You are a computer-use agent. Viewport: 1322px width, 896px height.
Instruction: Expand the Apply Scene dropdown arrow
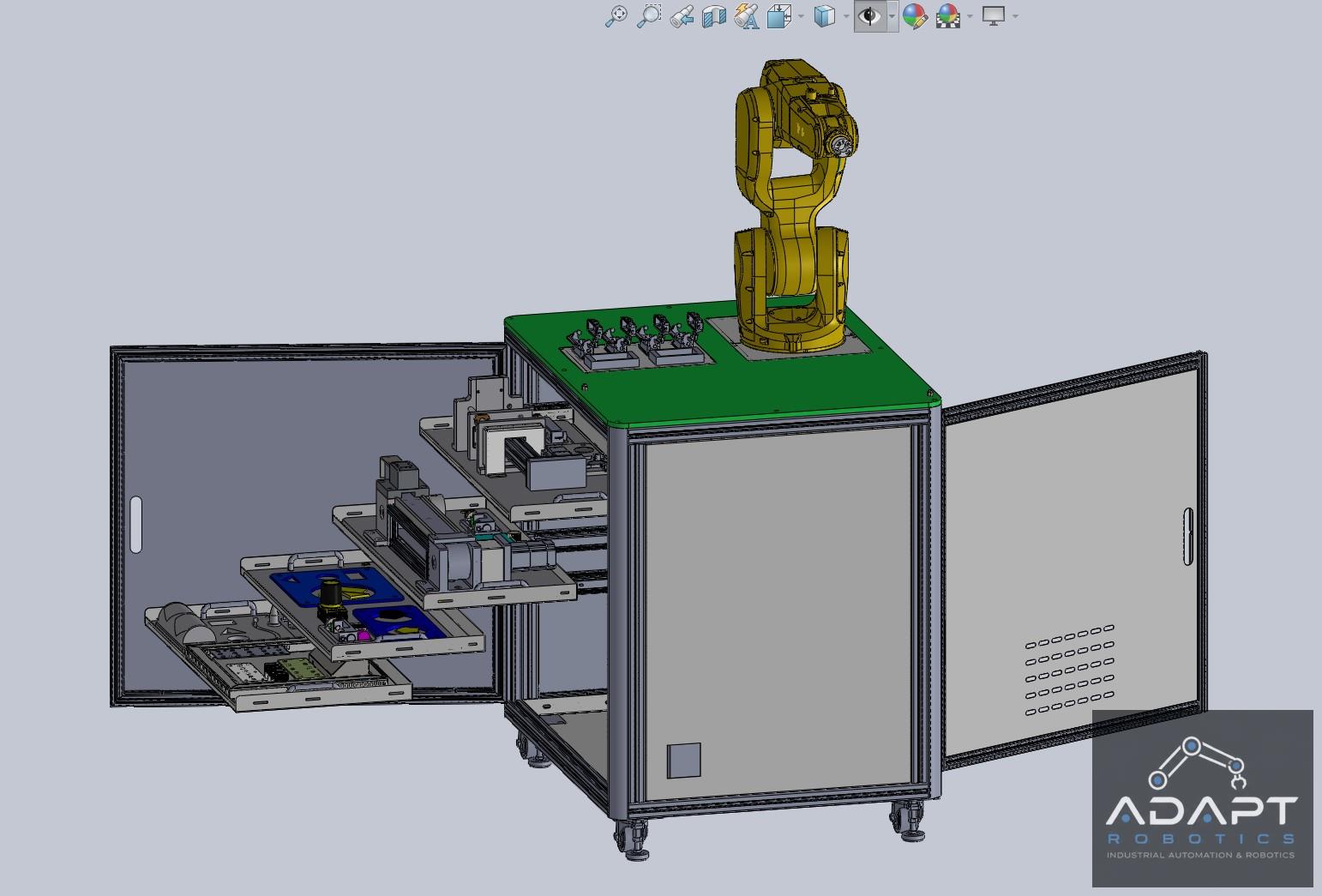click(970, 16)
